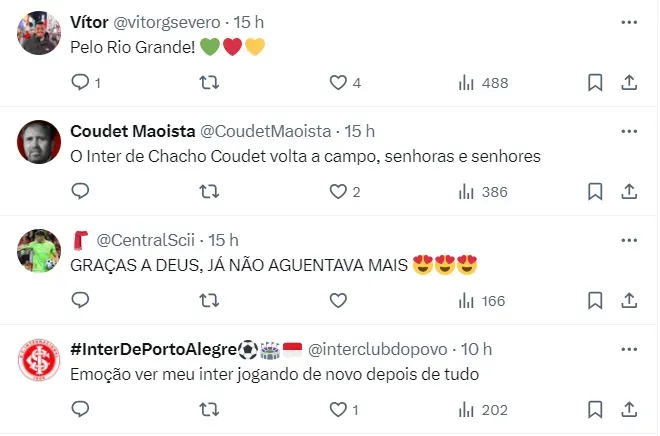Repost the #InterDePortoAlegre tweet

pyautogui.click(x=210, y=409)
